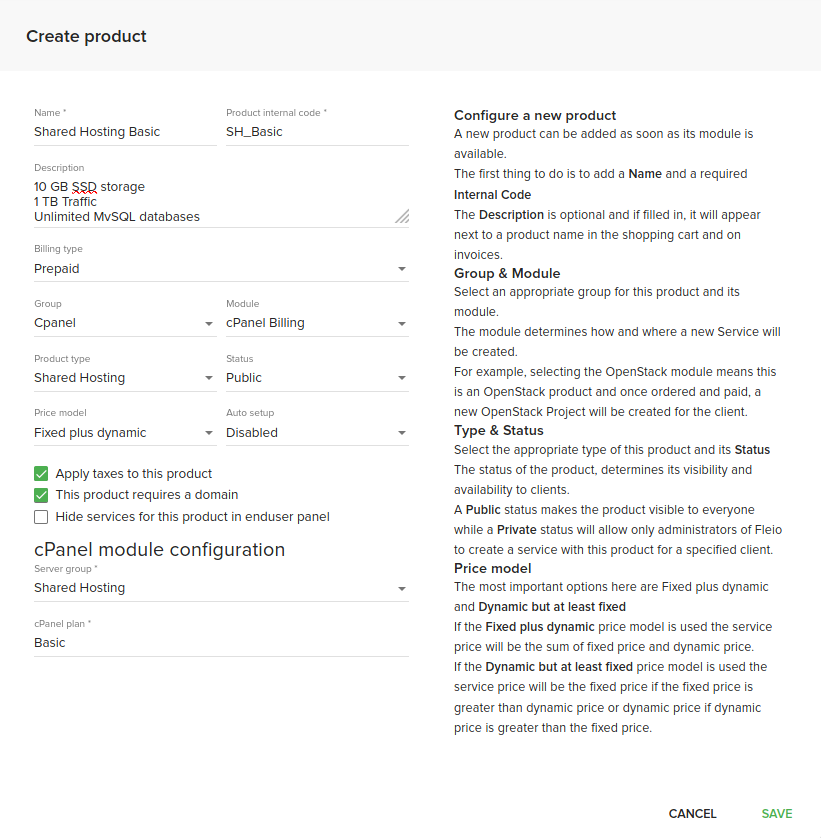This screenshot has height=838, width=821.
Task: Open the Server group dropdown
Action: (x=220, y=588)
